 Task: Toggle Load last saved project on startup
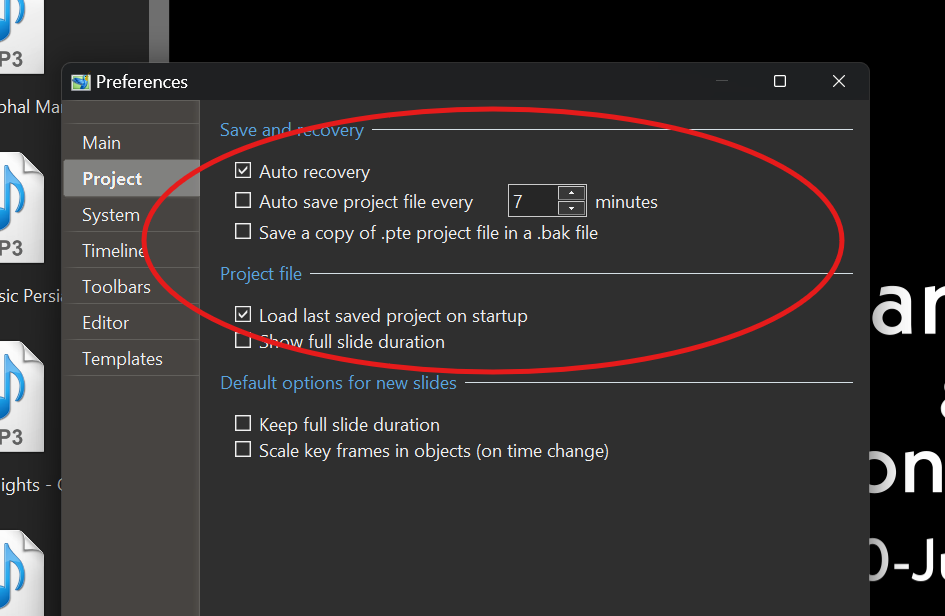[x=243, y=315]
